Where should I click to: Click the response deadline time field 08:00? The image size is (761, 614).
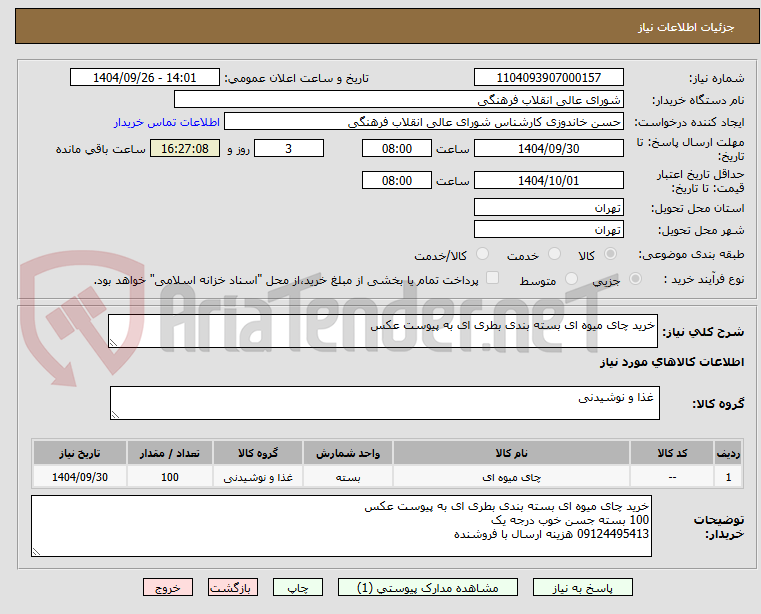(x=397, y=149)
